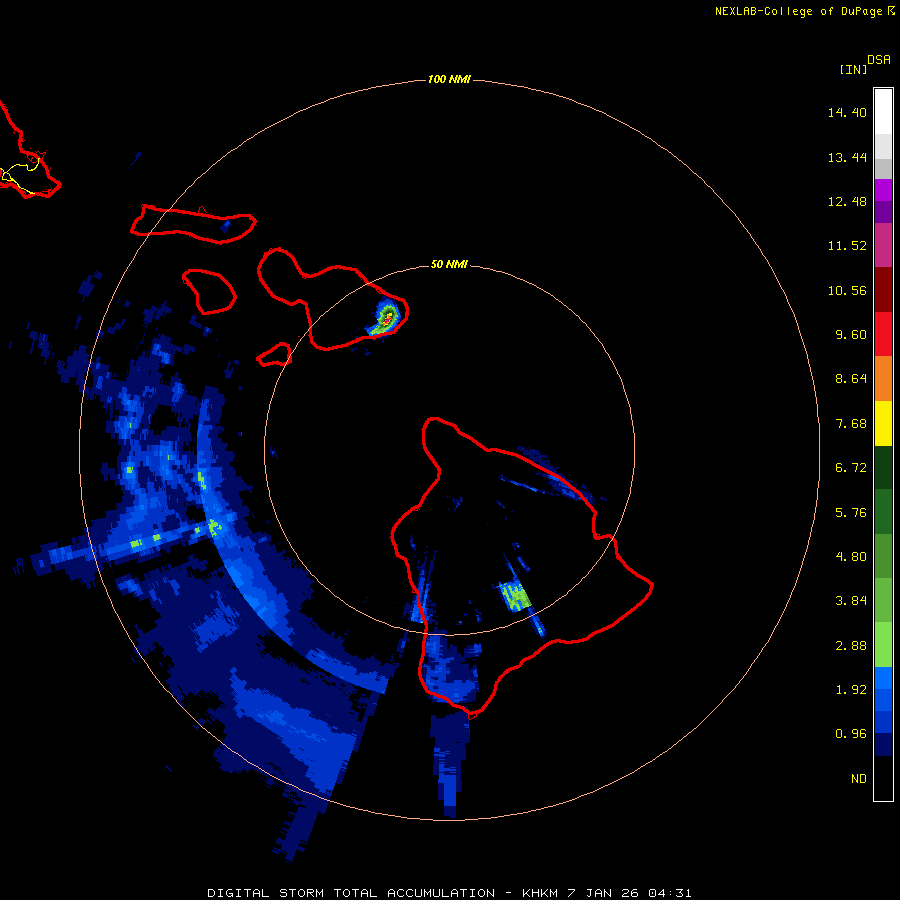This screenshot has height=900, width=900.
Task: Click the 7.68 scale value
Action: pos(851,424)
